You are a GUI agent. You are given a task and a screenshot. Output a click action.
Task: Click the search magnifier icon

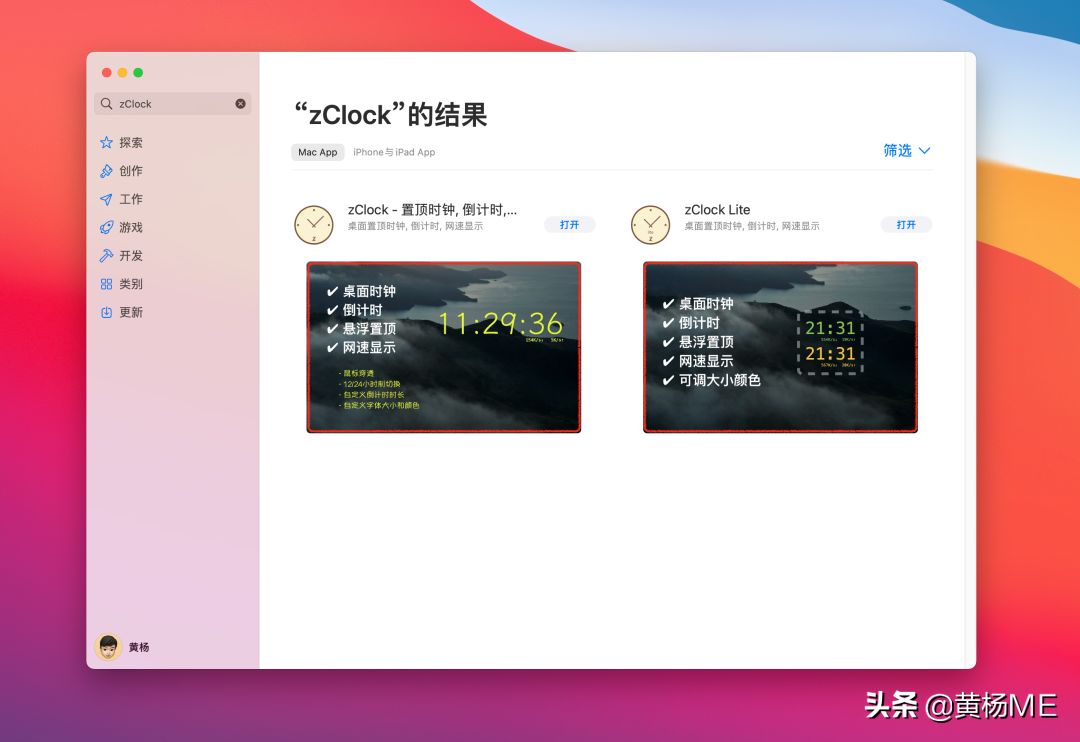click(x=106, y=104)
